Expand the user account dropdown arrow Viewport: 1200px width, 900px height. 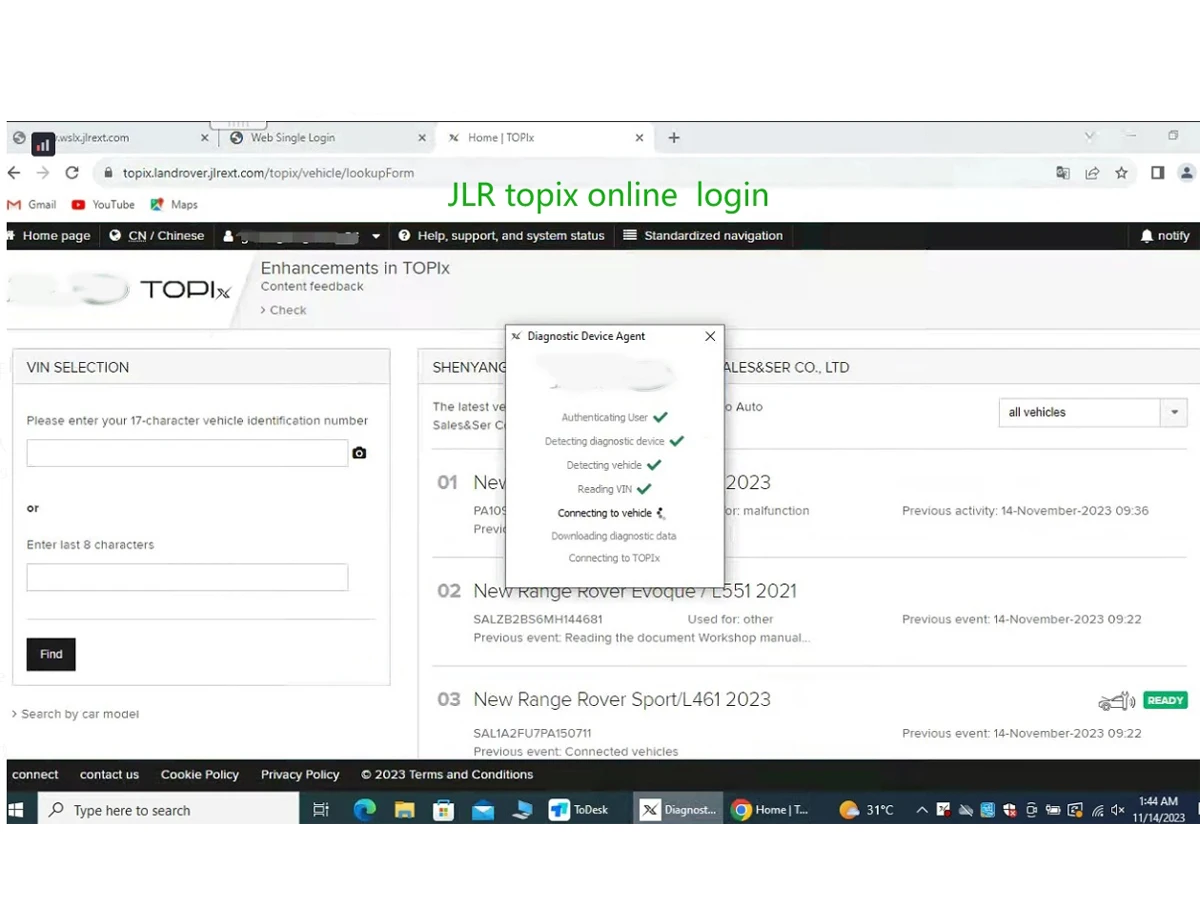click(376, 236)
